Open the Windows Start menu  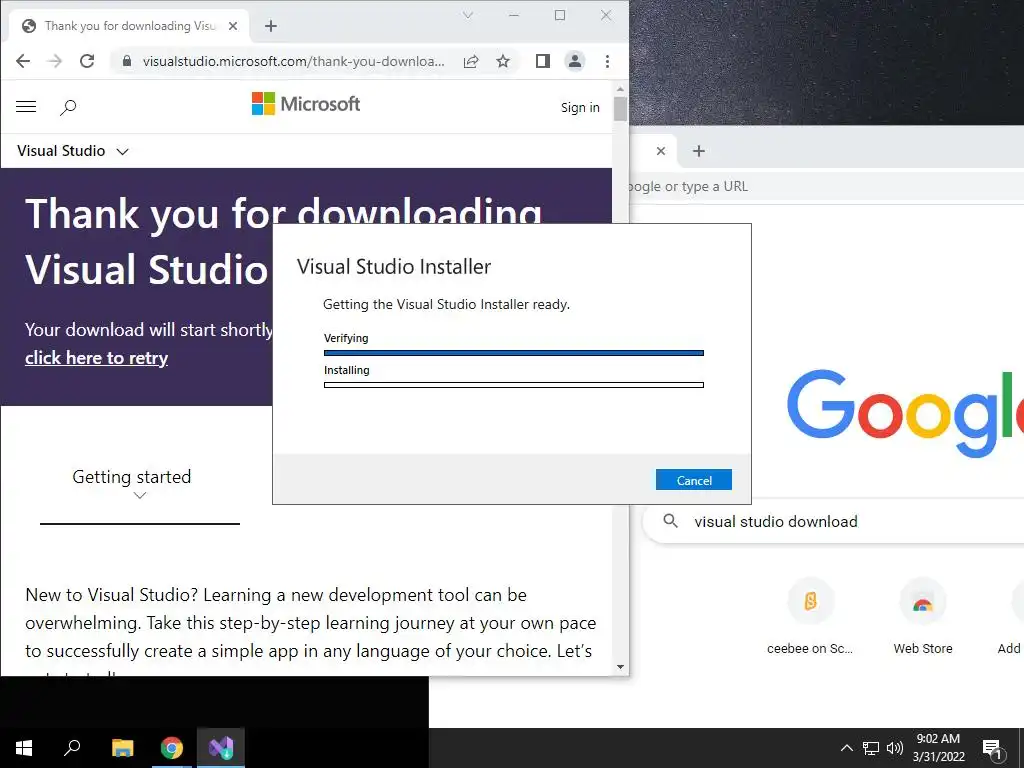point(24,748)
